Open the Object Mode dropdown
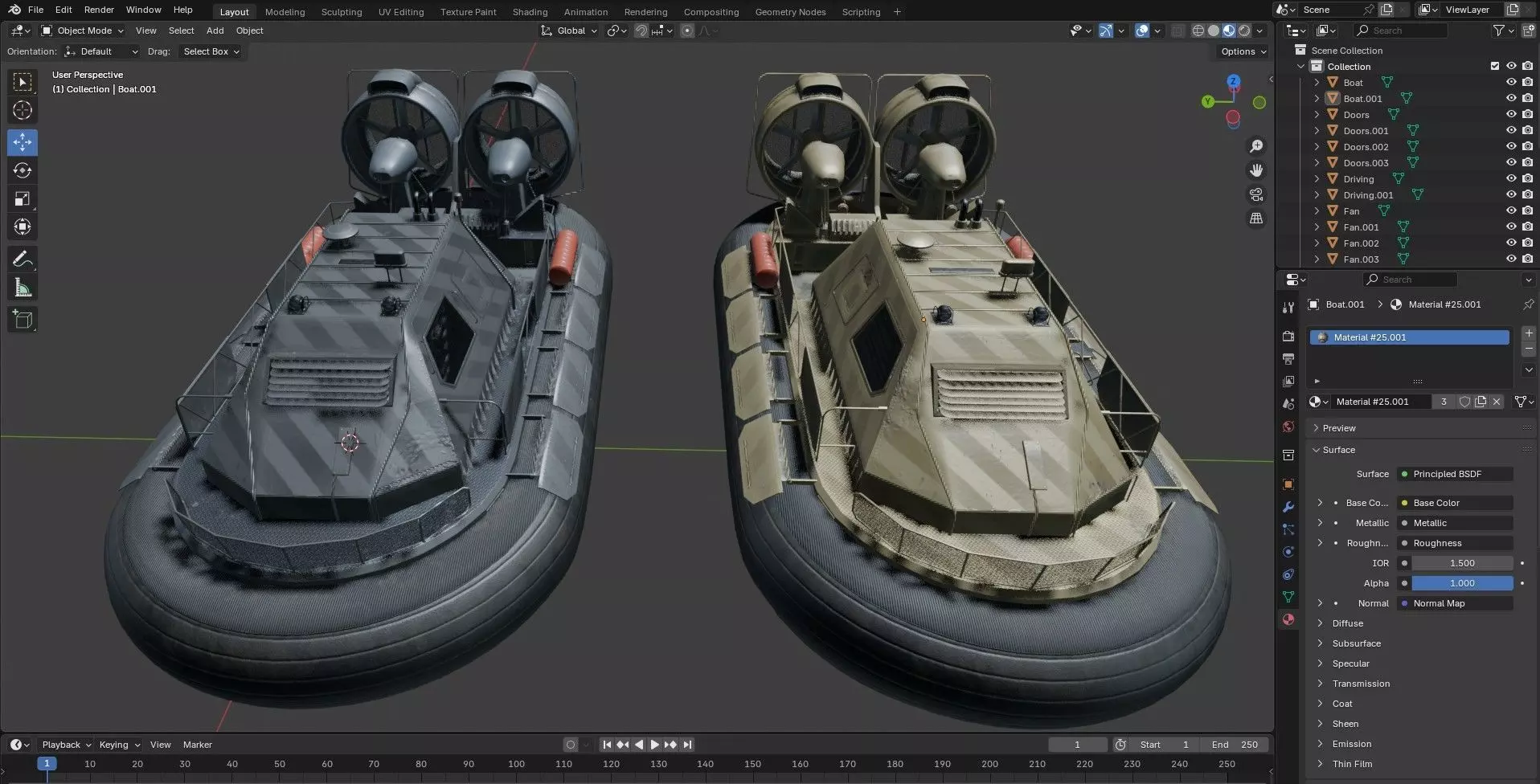Viewport: 1540px width, 784px height. click(83, 31)
